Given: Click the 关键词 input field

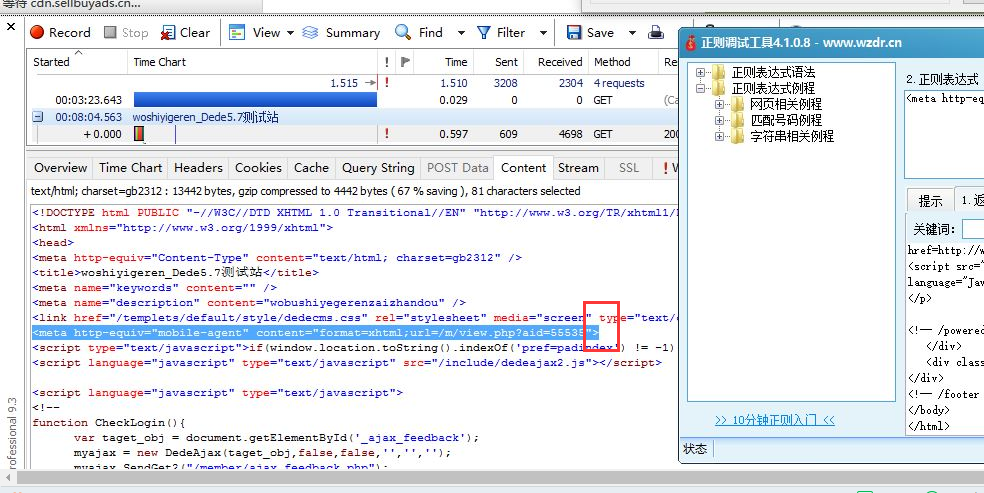Looking at the screenshot, I should [972, 230].
